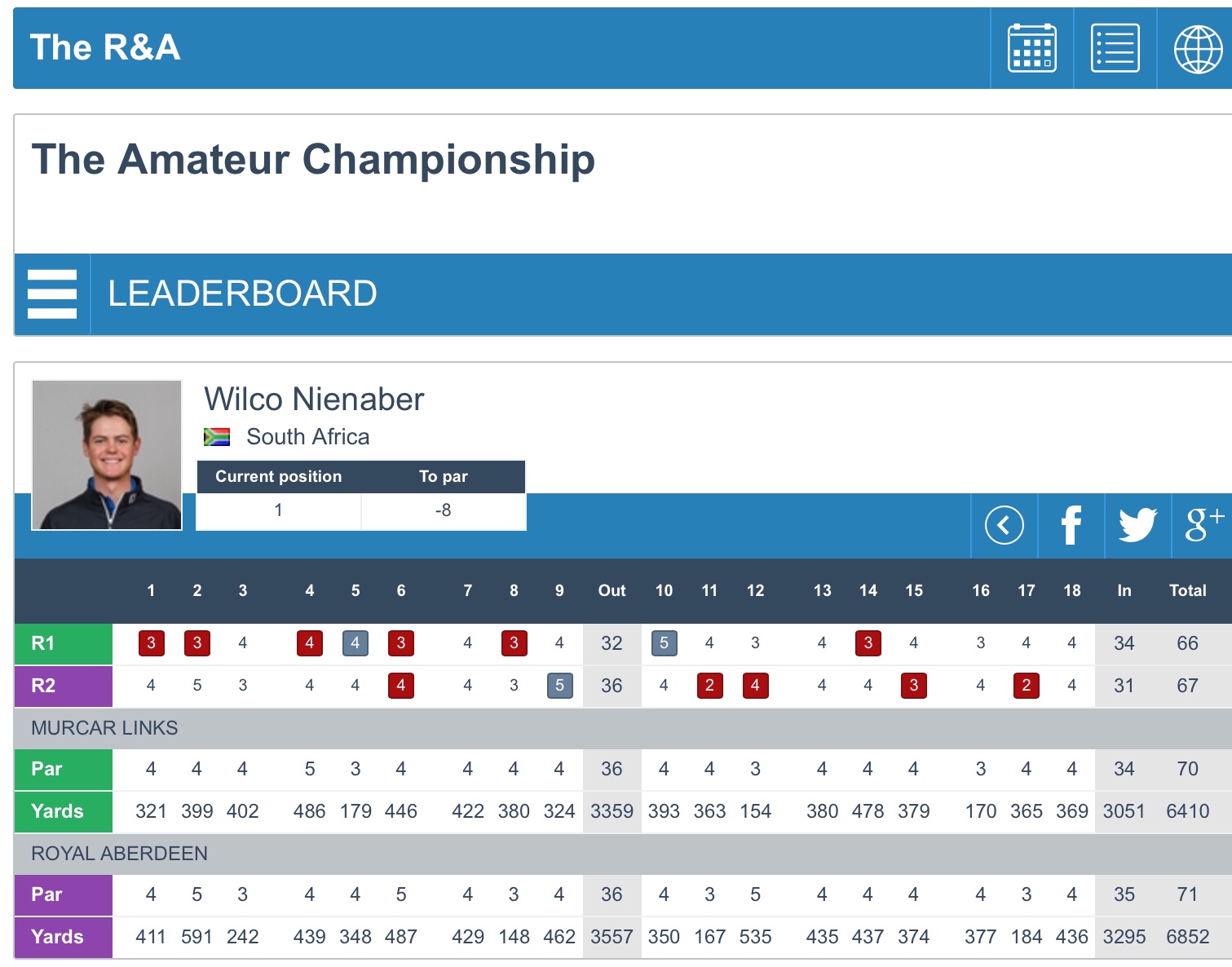Click the Royal Aberdeen course heading
The image size is (1232, 967).
[x=119, y=854]
